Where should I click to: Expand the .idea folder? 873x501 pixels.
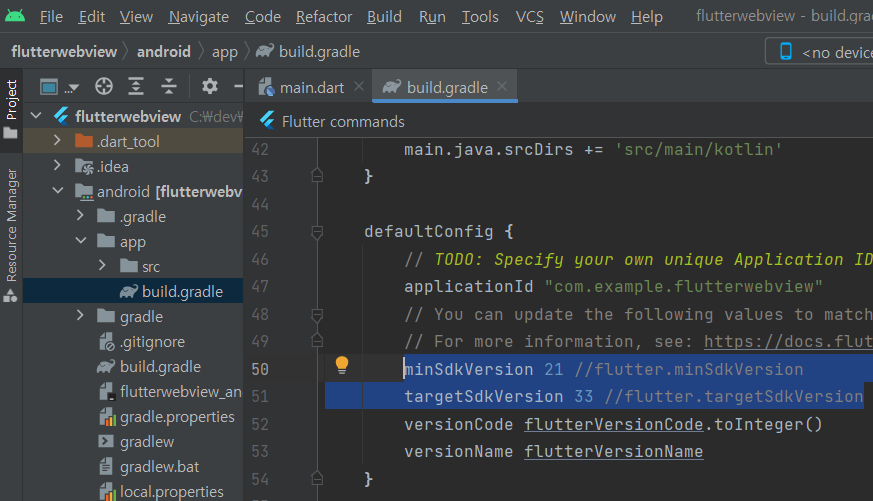57,165
